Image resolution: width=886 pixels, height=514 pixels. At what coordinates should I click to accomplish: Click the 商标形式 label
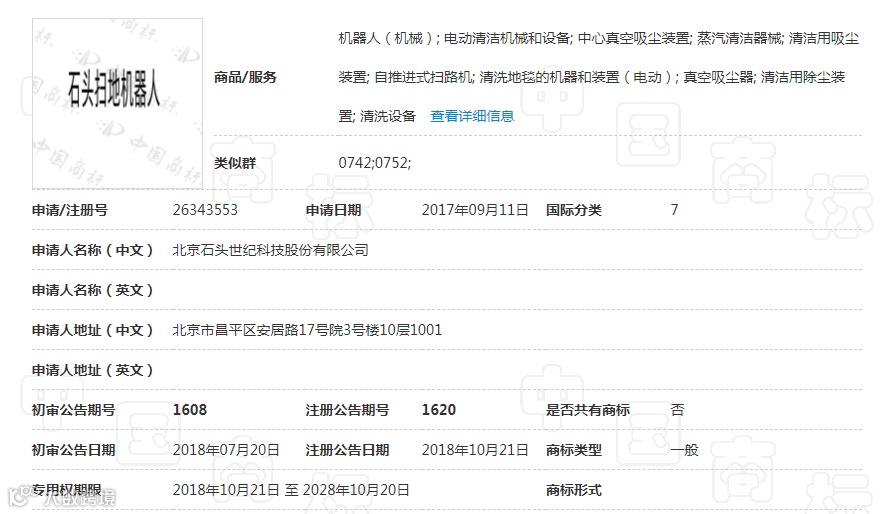574,490
